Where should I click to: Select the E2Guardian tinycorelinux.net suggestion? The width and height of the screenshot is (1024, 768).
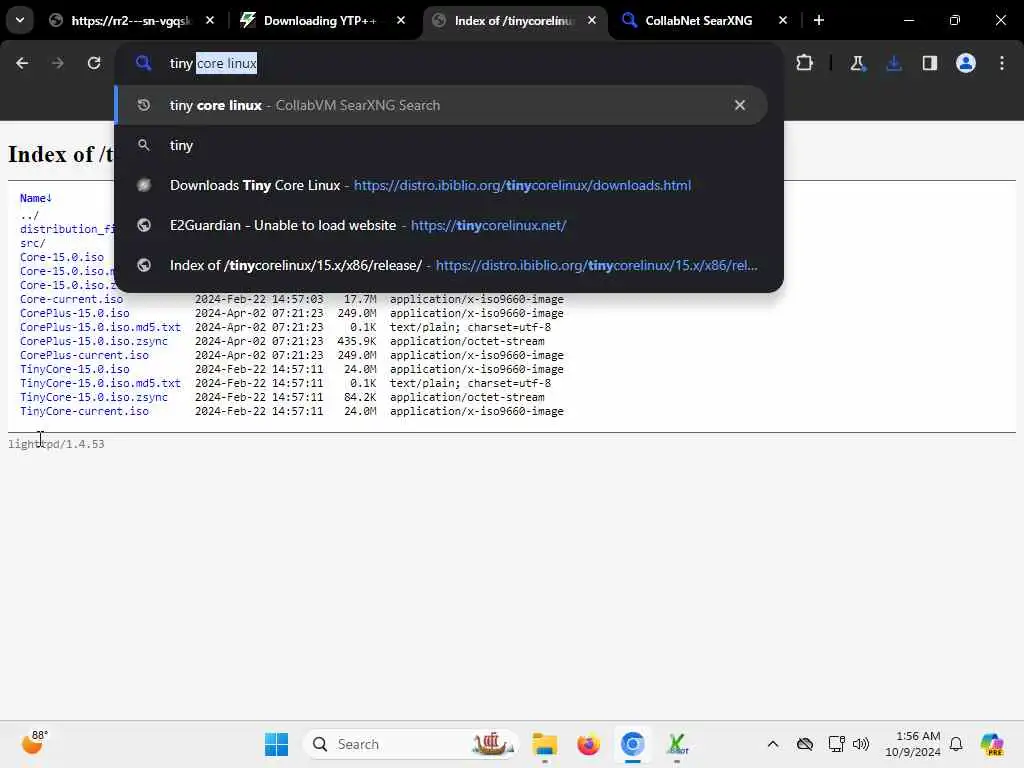coord(441,225)
